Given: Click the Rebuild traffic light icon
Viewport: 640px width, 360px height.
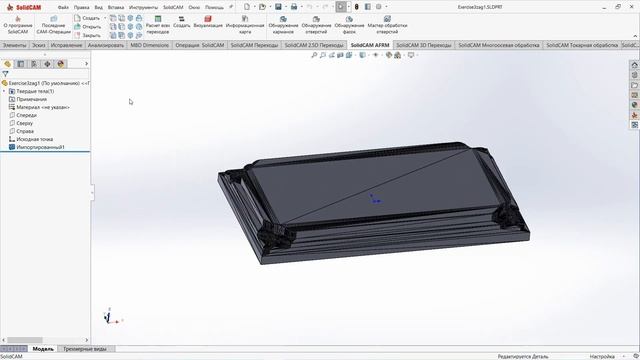Looking at the screenshot, I should pyautogui.click(x=357, y=7).
